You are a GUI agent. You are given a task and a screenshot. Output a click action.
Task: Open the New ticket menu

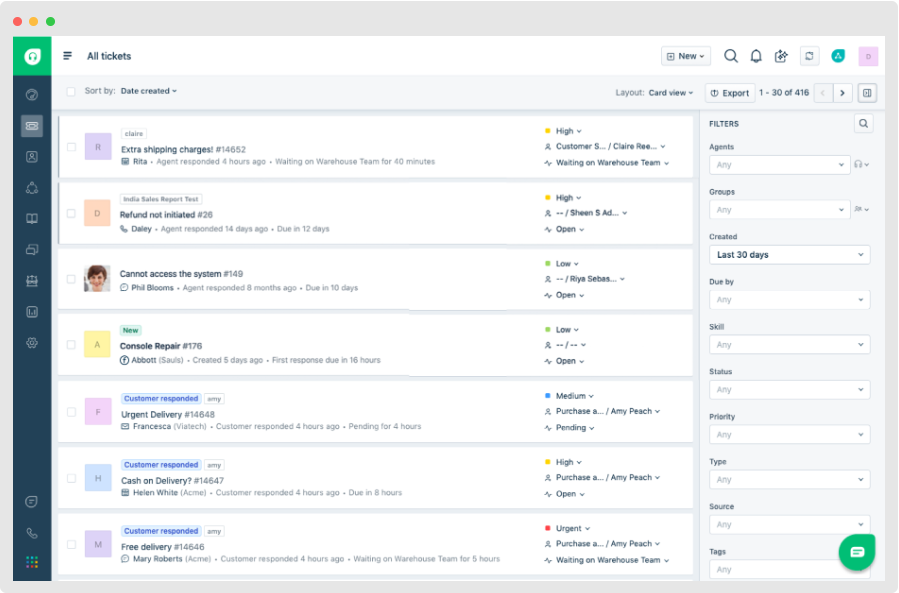point(685,56)
